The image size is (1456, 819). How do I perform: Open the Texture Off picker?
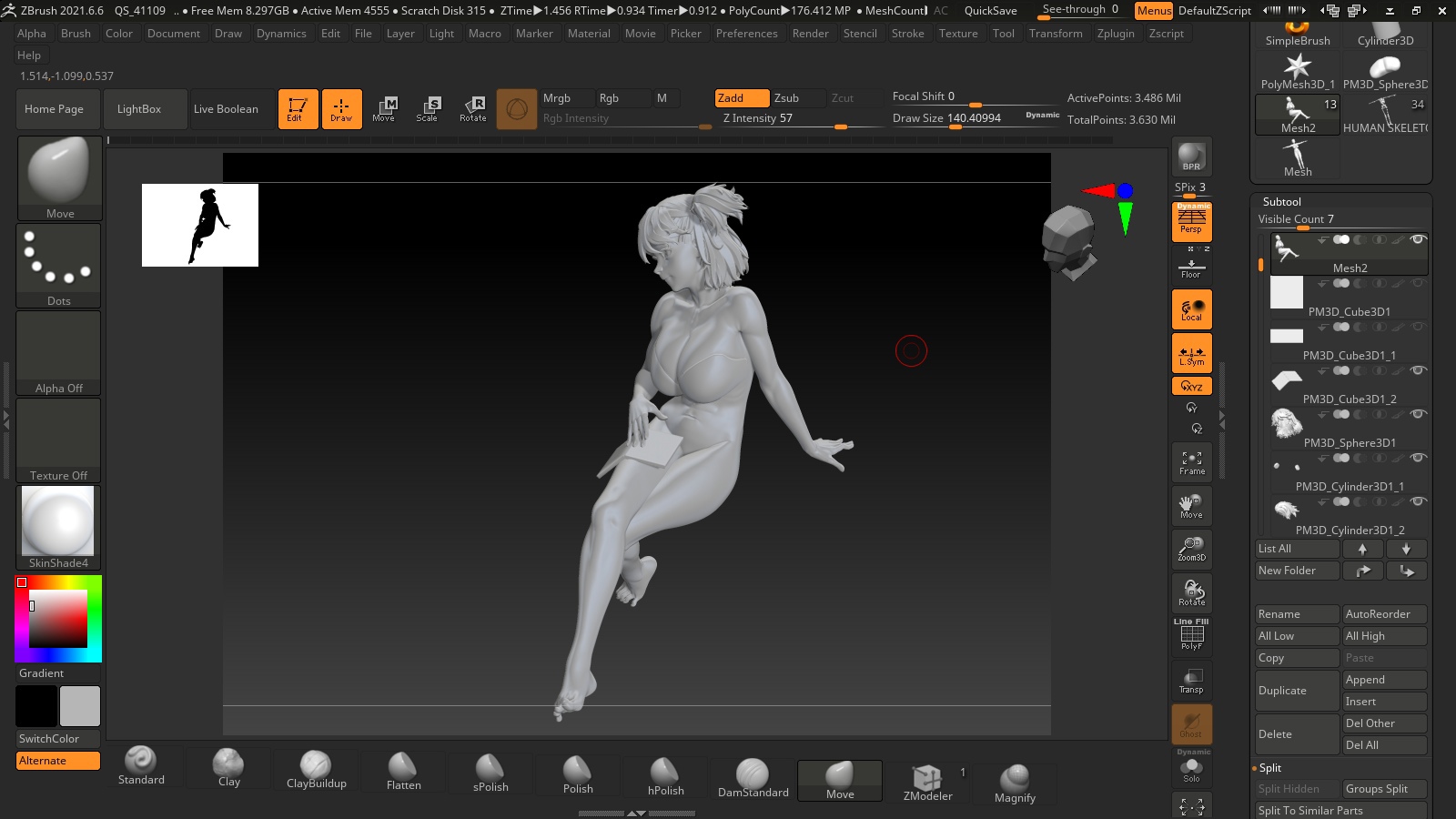coord(59,440)
